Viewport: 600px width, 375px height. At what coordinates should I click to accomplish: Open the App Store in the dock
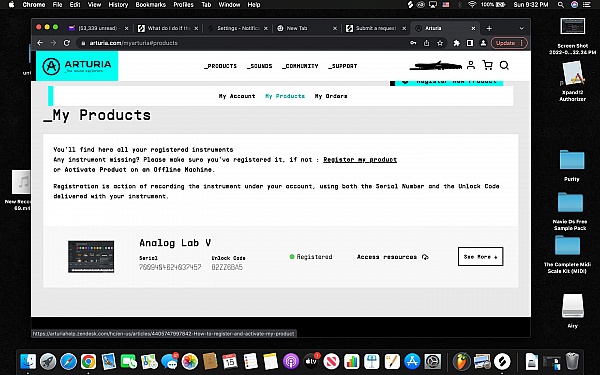tap(412, 361)
